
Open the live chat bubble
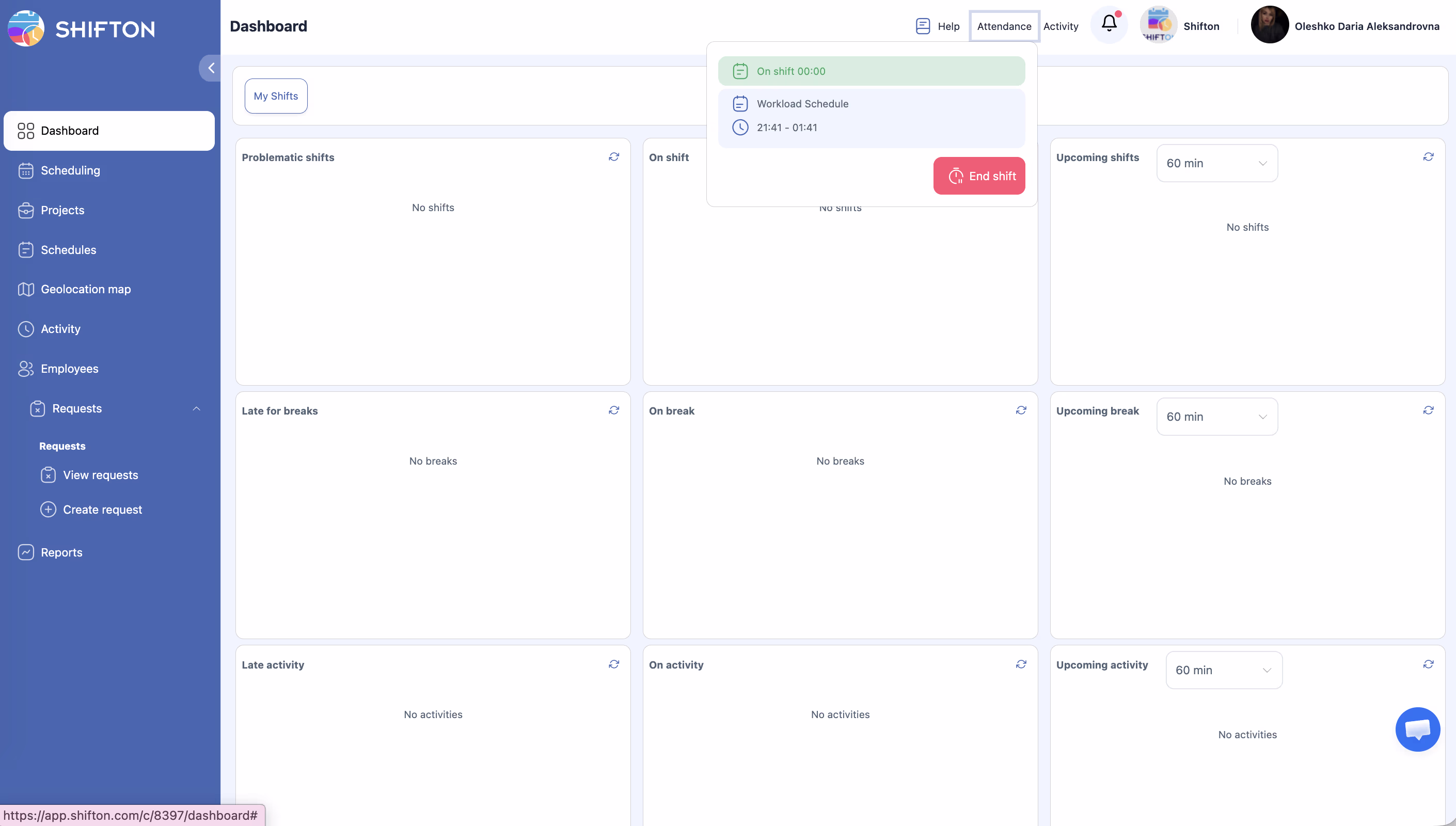point(1417,729)
